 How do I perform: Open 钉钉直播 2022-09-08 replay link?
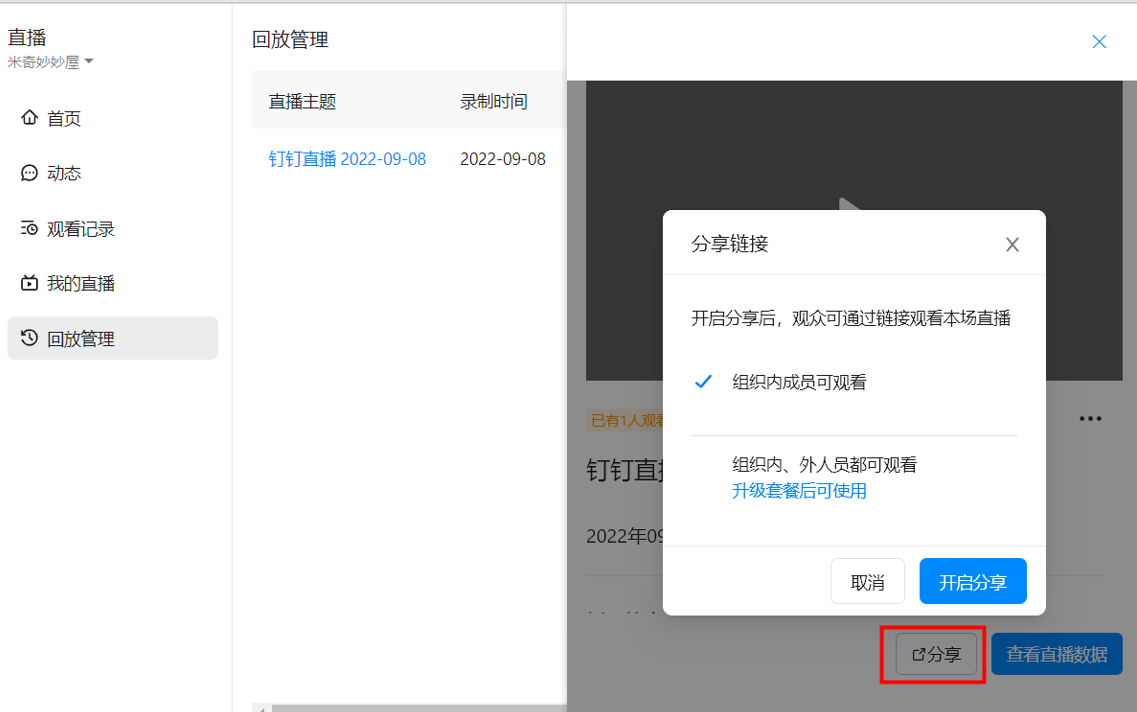(347, 159)
